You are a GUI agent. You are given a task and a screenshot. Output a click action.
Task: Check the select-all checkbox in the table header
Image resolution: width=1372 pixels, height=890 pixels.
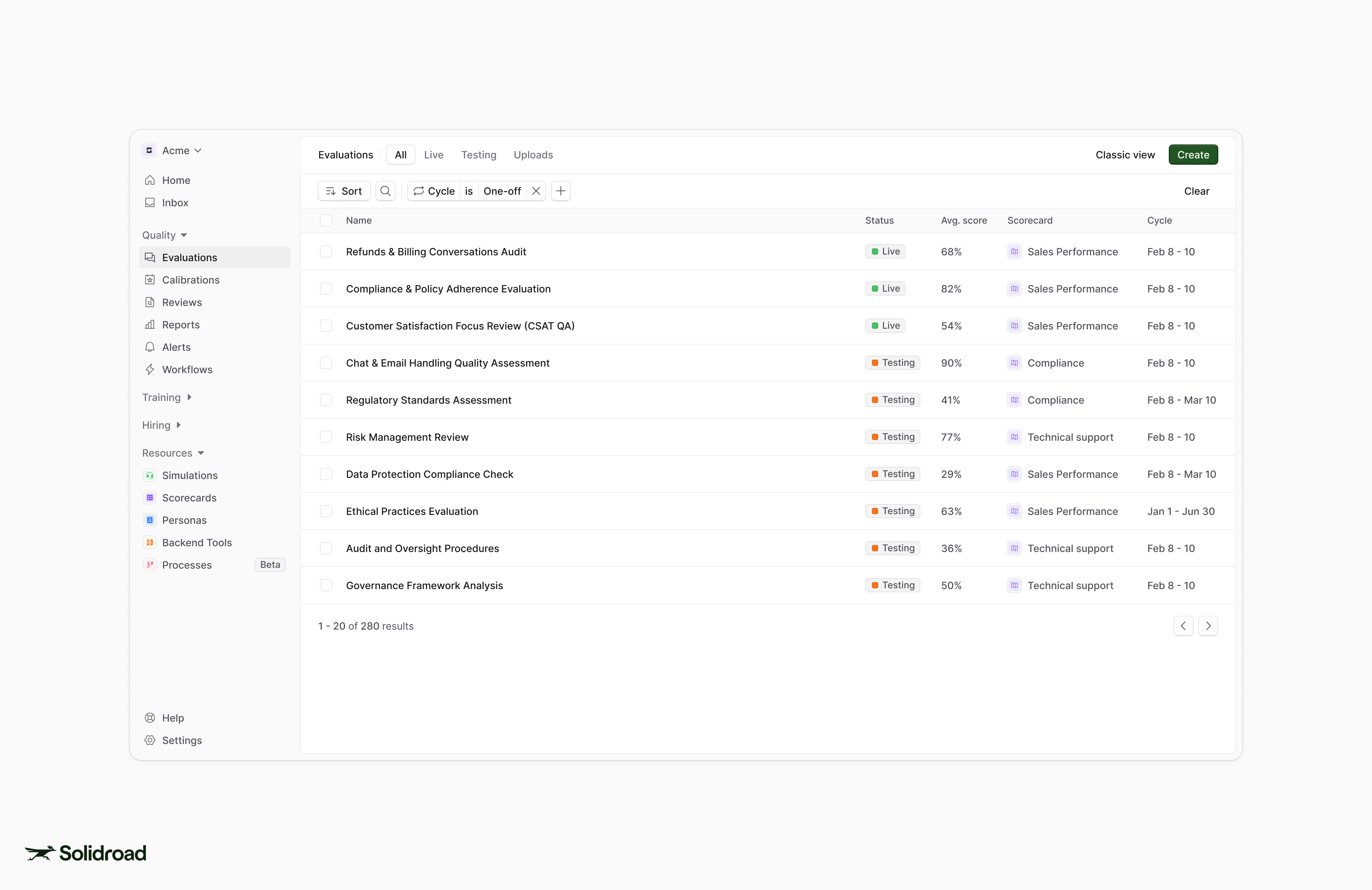tap(326, 220)
